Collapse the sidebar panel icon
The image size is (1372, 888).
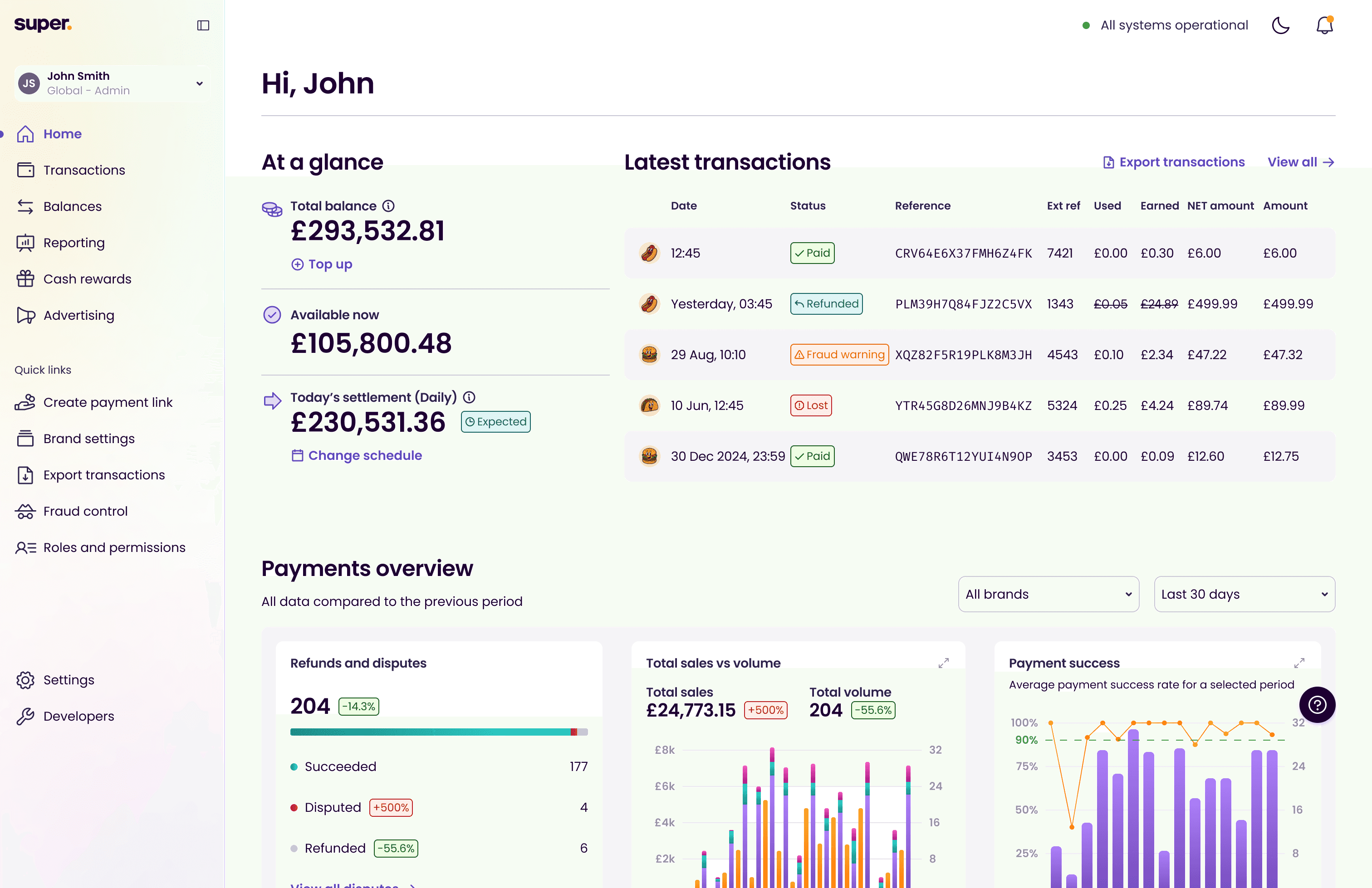click(x=203, y=25)
